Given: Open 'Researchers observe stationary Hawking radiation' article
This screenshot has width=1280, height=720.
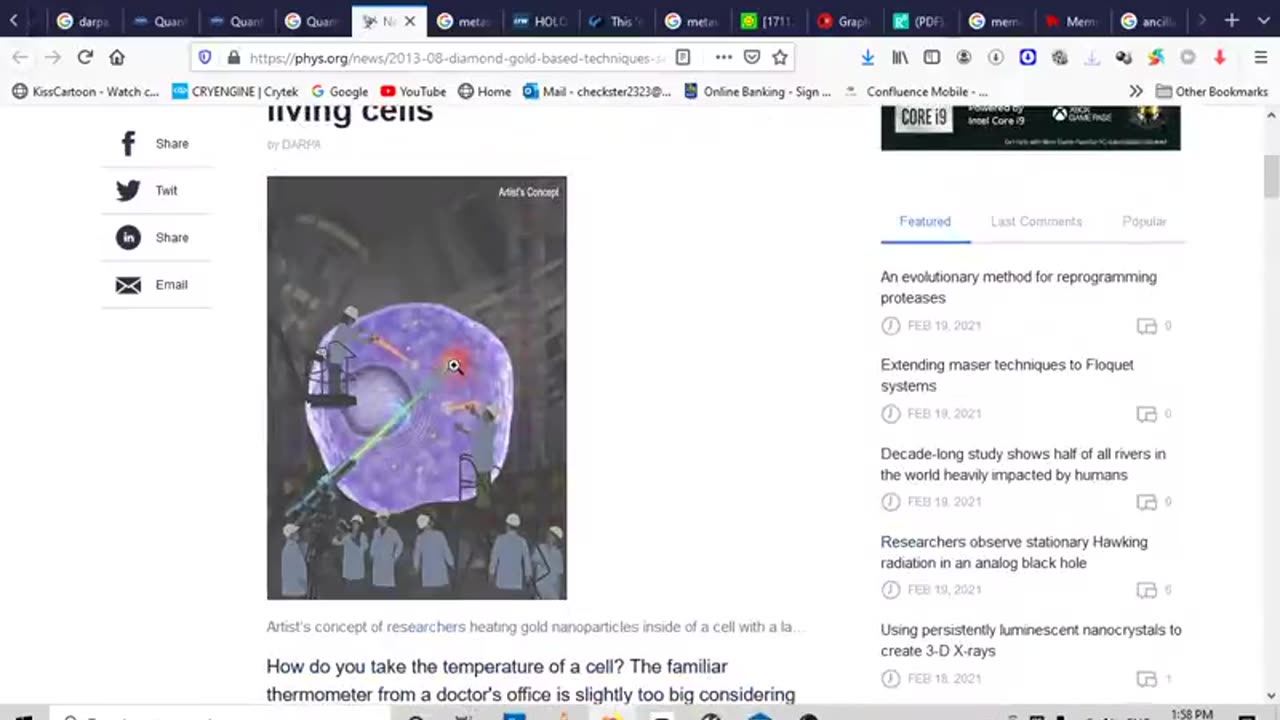Looking at the screenshot, I should (1014, 552).
